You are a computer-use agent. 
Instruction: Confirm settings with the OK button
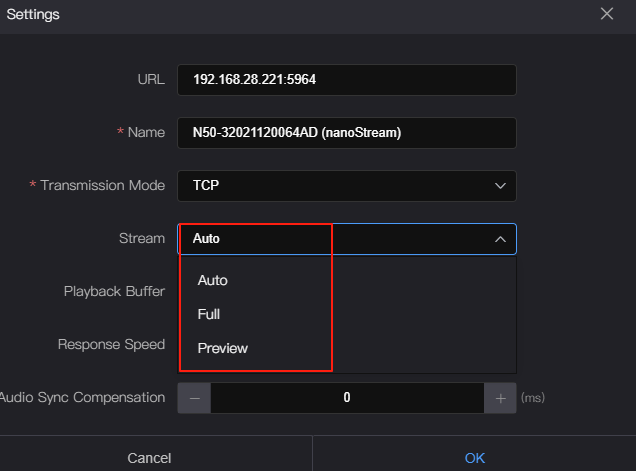click(x=475, y=457)
